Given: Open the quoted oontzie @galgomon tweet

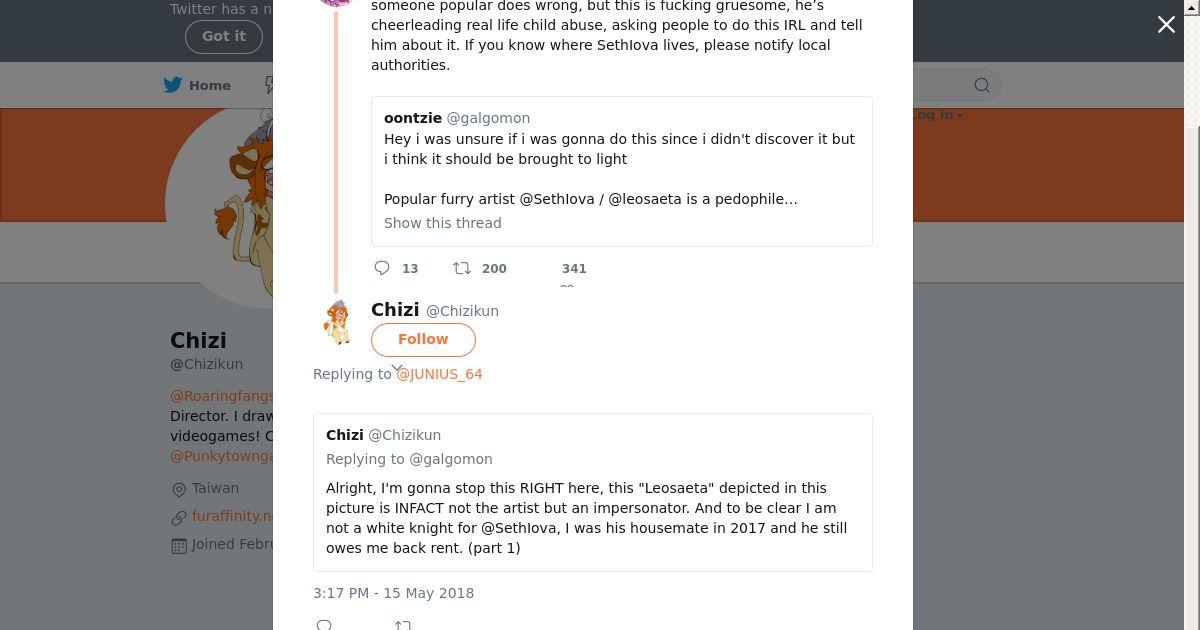Looking at the screenshot, I should click(621, 160).
